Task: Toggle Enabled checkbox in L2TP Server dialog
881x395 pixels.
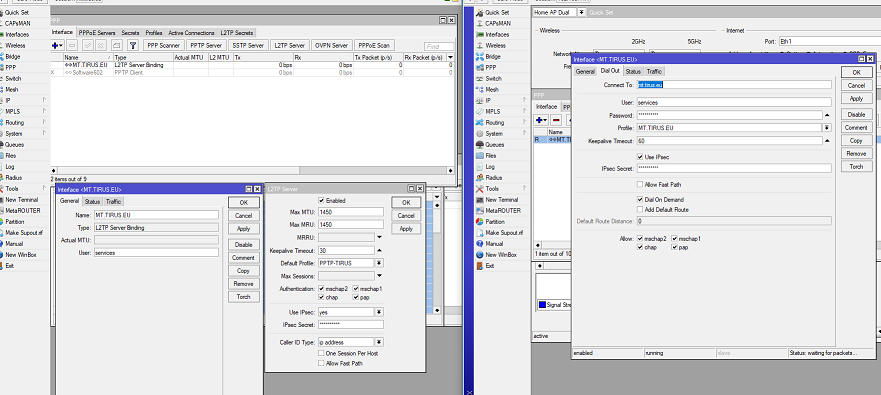Action: pyautogui.click(x=321, y=201)
